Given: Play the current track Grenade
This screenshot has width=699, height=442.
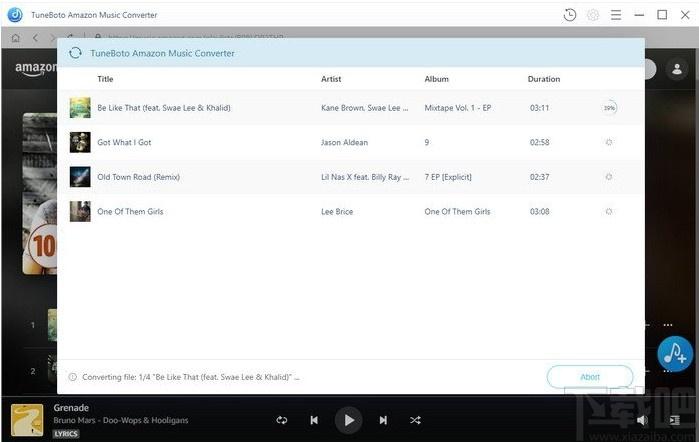Looking at the screenshot, I should pos(349,420).
